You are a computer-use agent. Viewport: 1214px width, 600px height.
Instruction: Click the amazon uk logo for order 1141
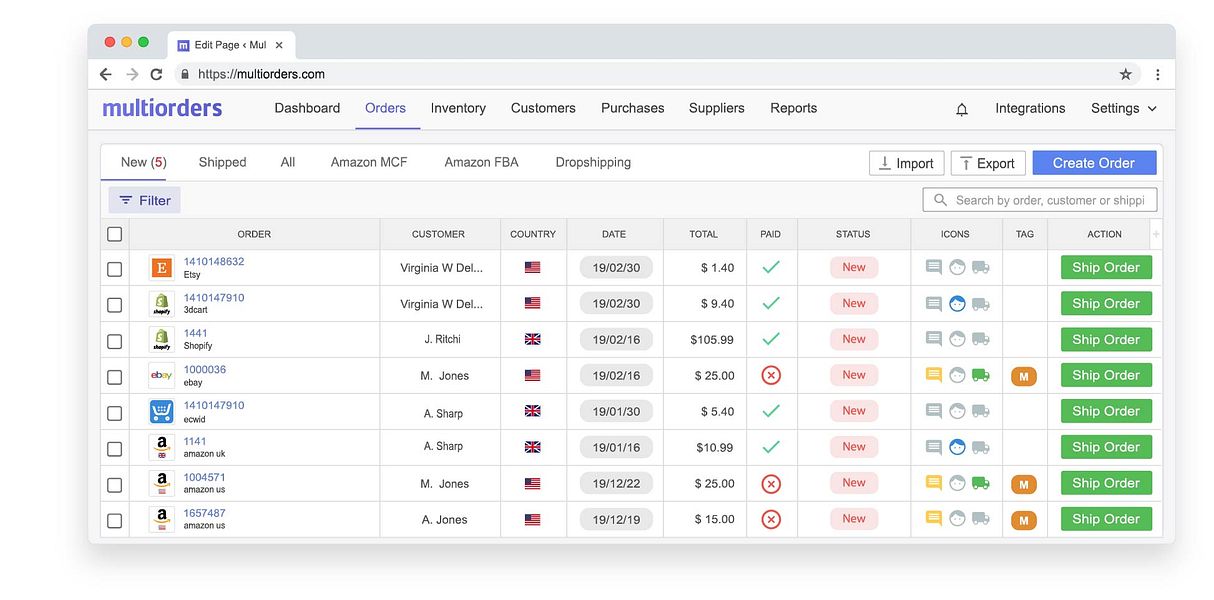pos(161,448)
